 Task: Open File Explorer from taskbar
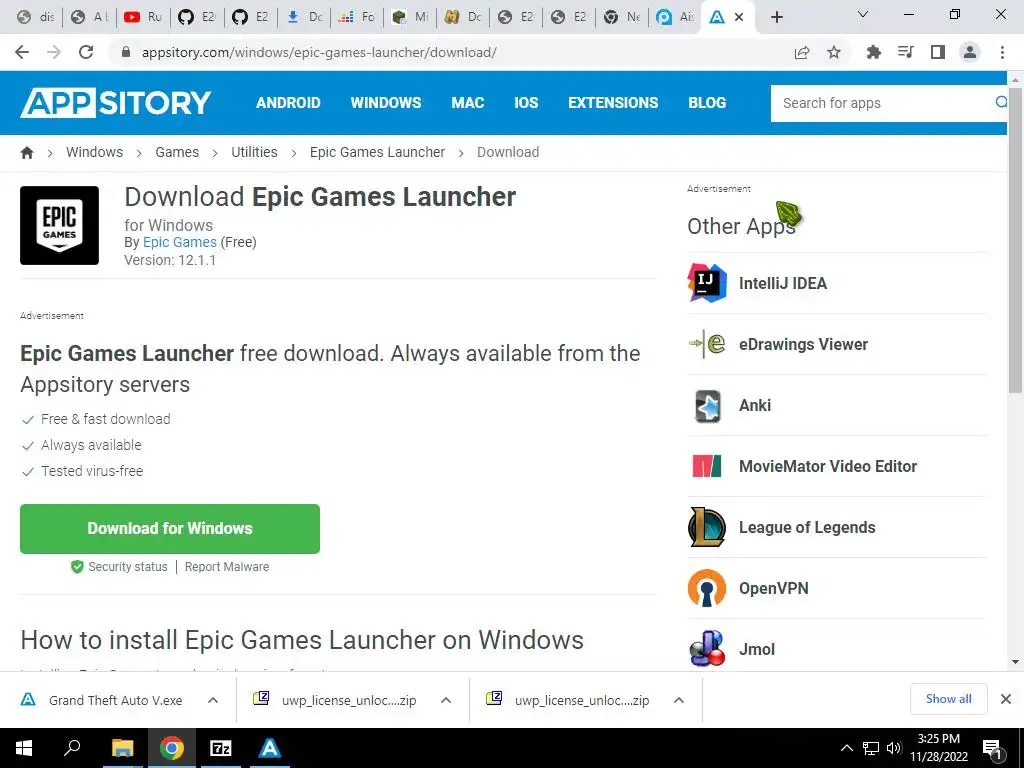(122, 748)
